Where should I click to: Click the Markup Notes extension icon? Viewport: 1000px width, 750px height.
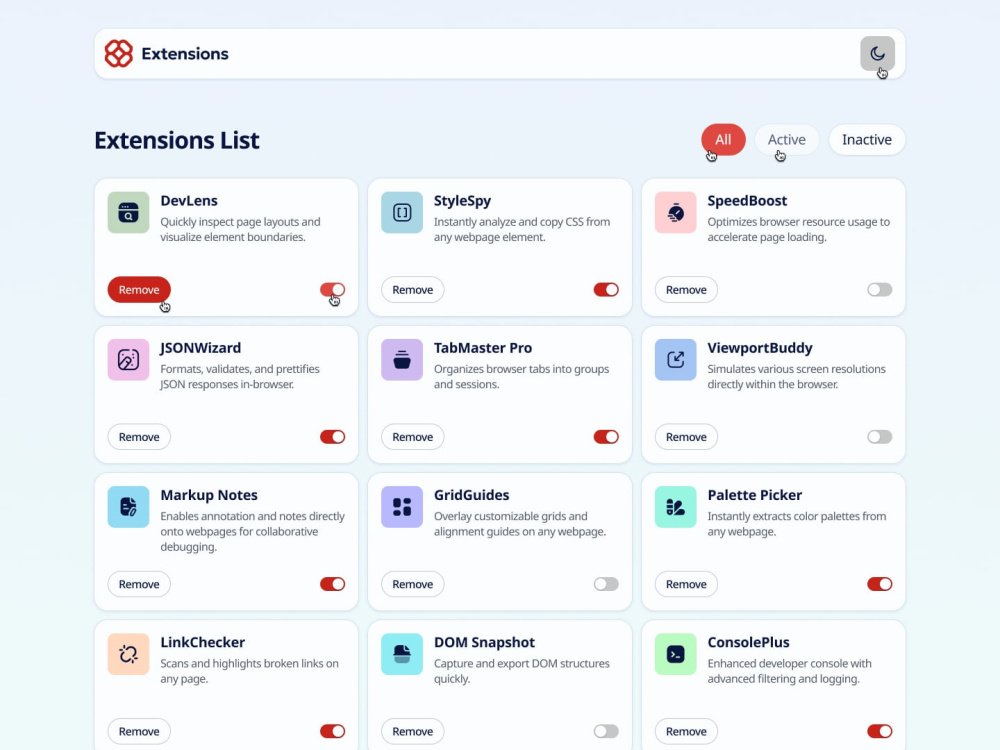click(128, 507)
